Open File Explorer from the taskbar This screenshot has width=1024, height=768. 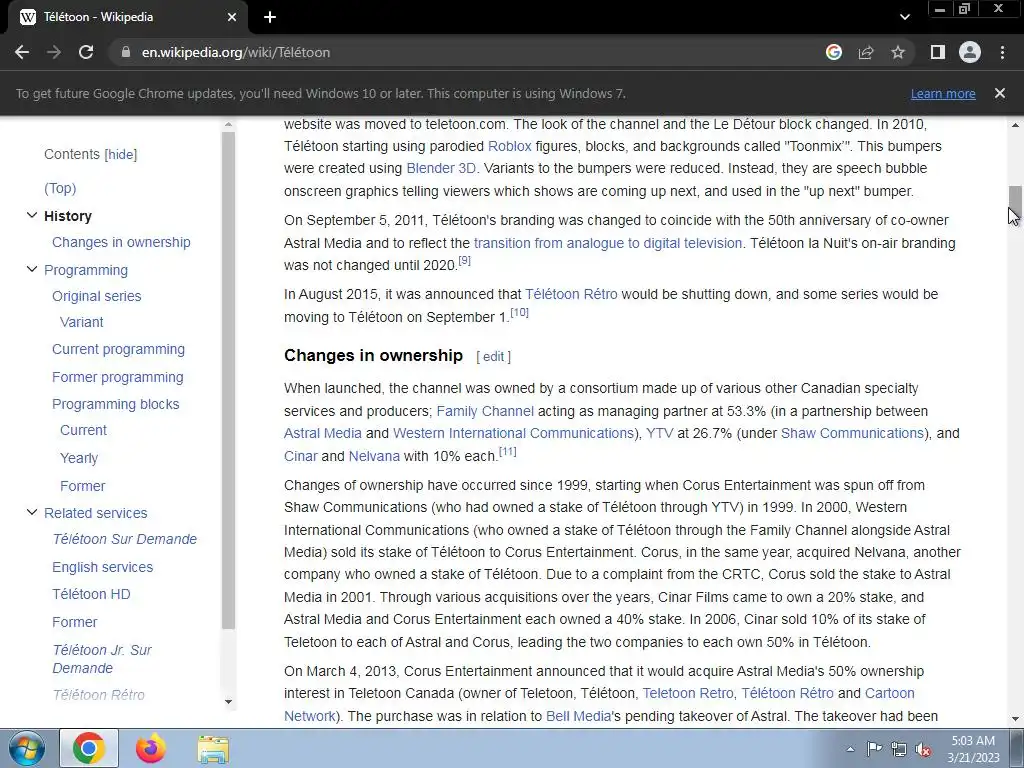click(x=213, y=748)
